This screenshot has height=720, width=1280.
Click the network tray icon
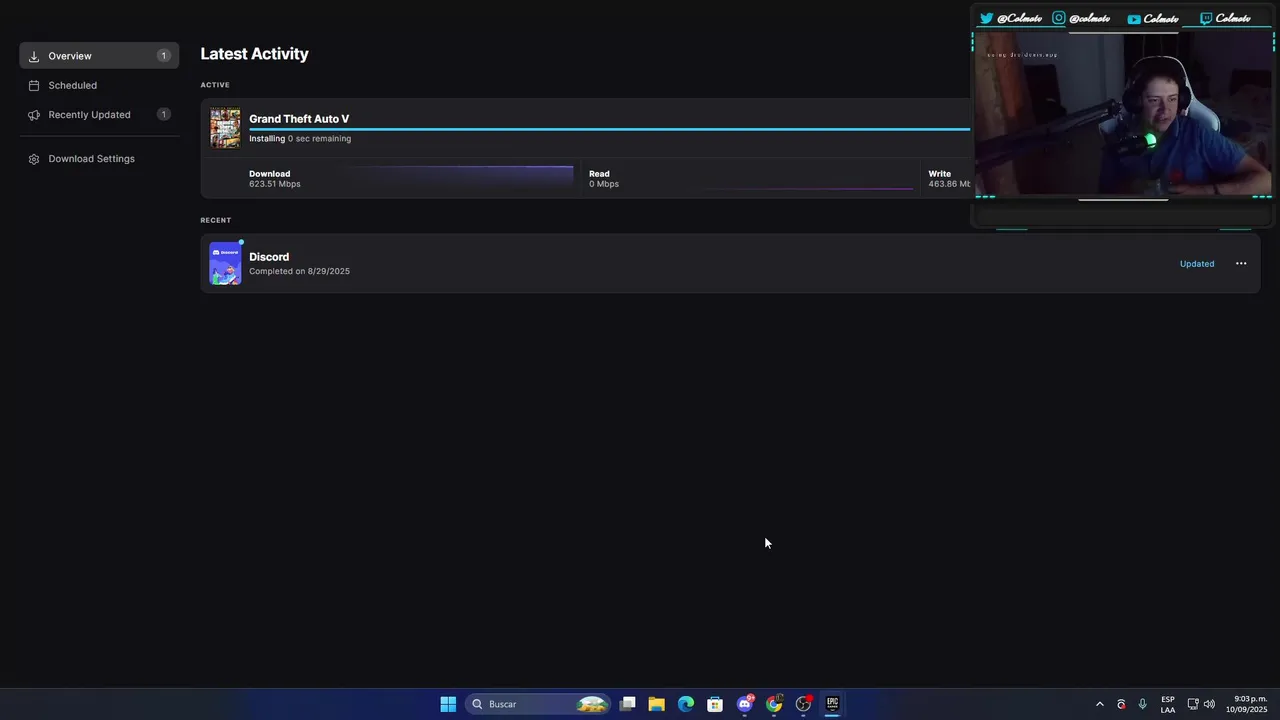click(x=1193, y=704)
